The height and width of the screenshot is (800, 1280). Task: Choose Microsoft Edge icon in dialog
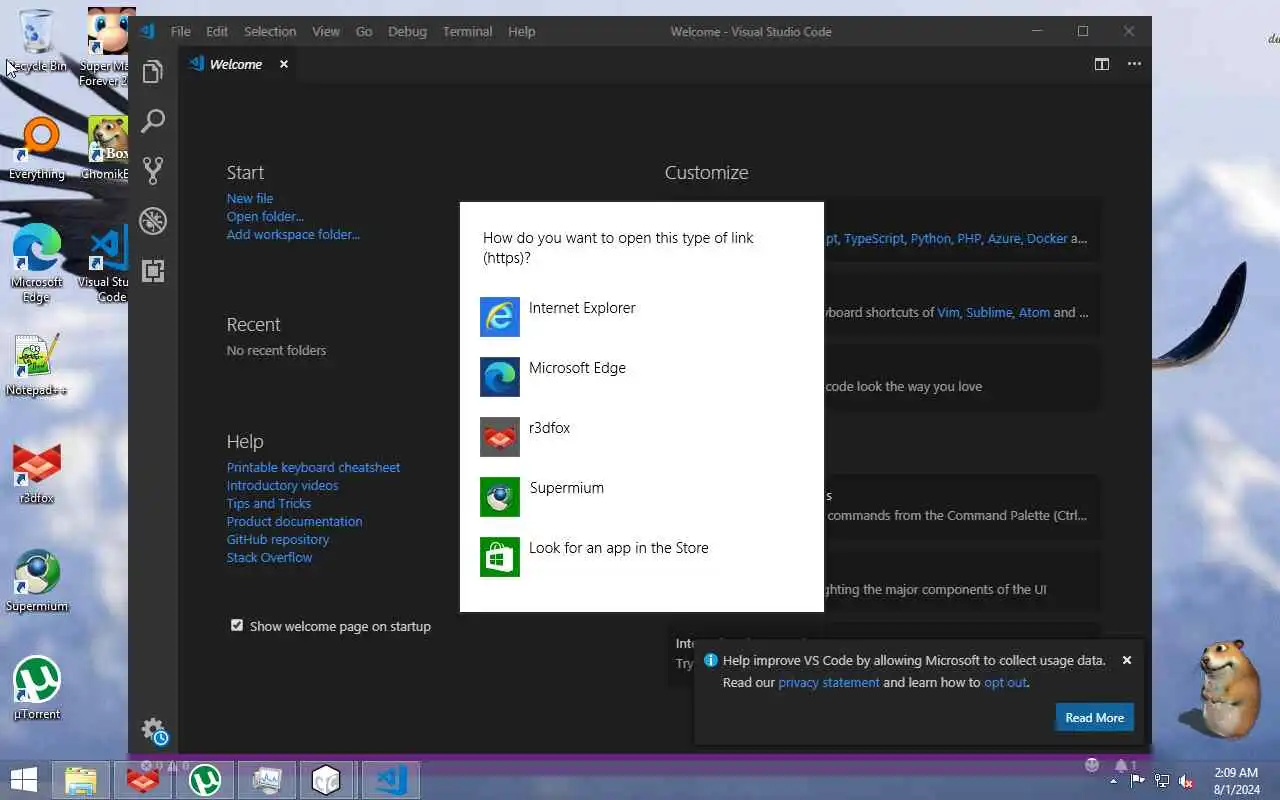(500, 377)
